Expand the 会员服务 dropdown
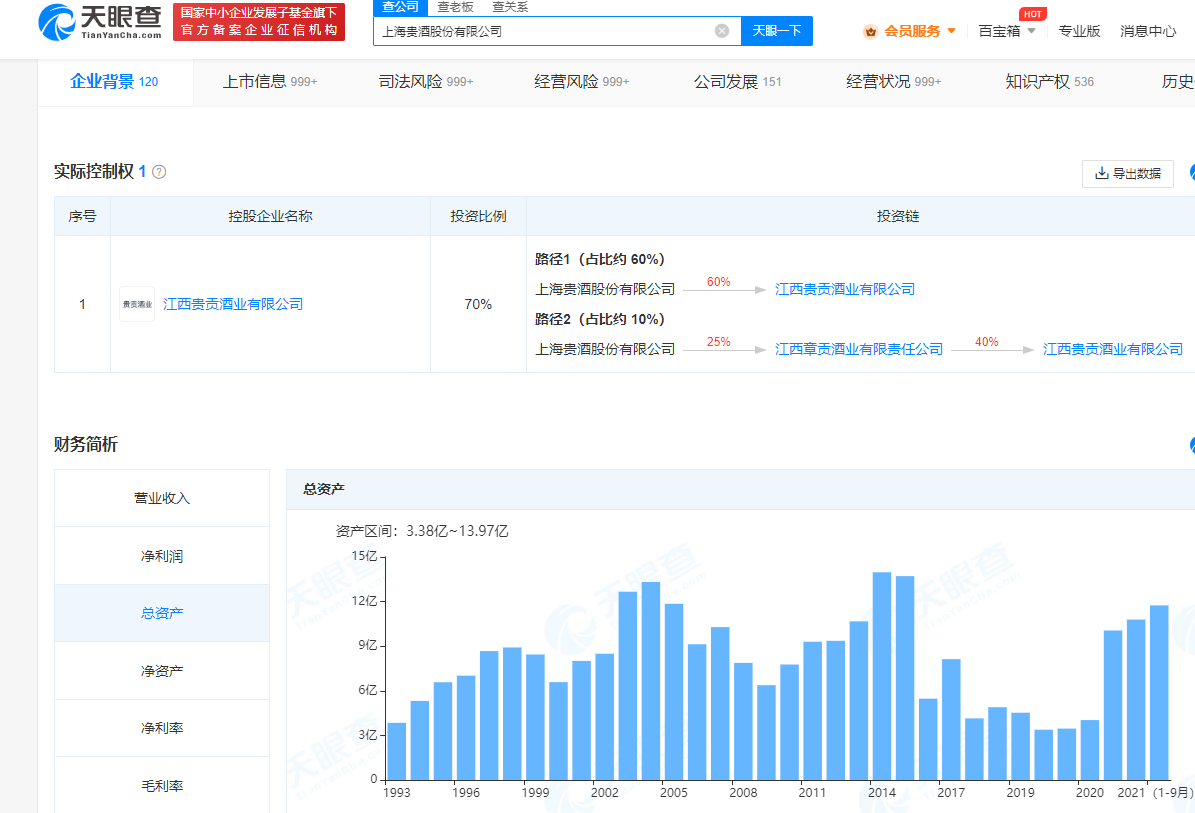Screen dimensions: 1195x813 pyautogui.click(x=951, y=31)
